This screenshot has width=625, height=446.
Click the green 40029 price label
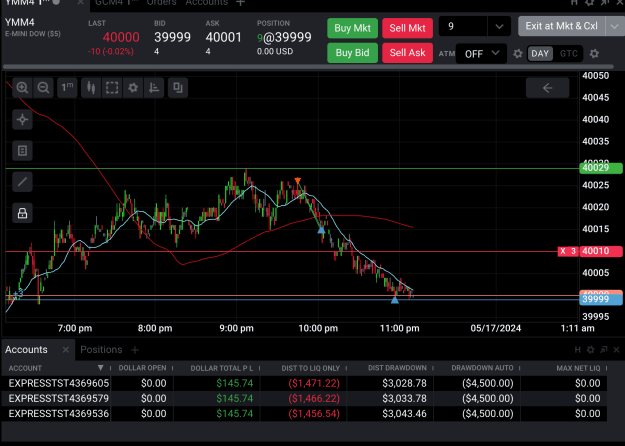coord(601,168)
